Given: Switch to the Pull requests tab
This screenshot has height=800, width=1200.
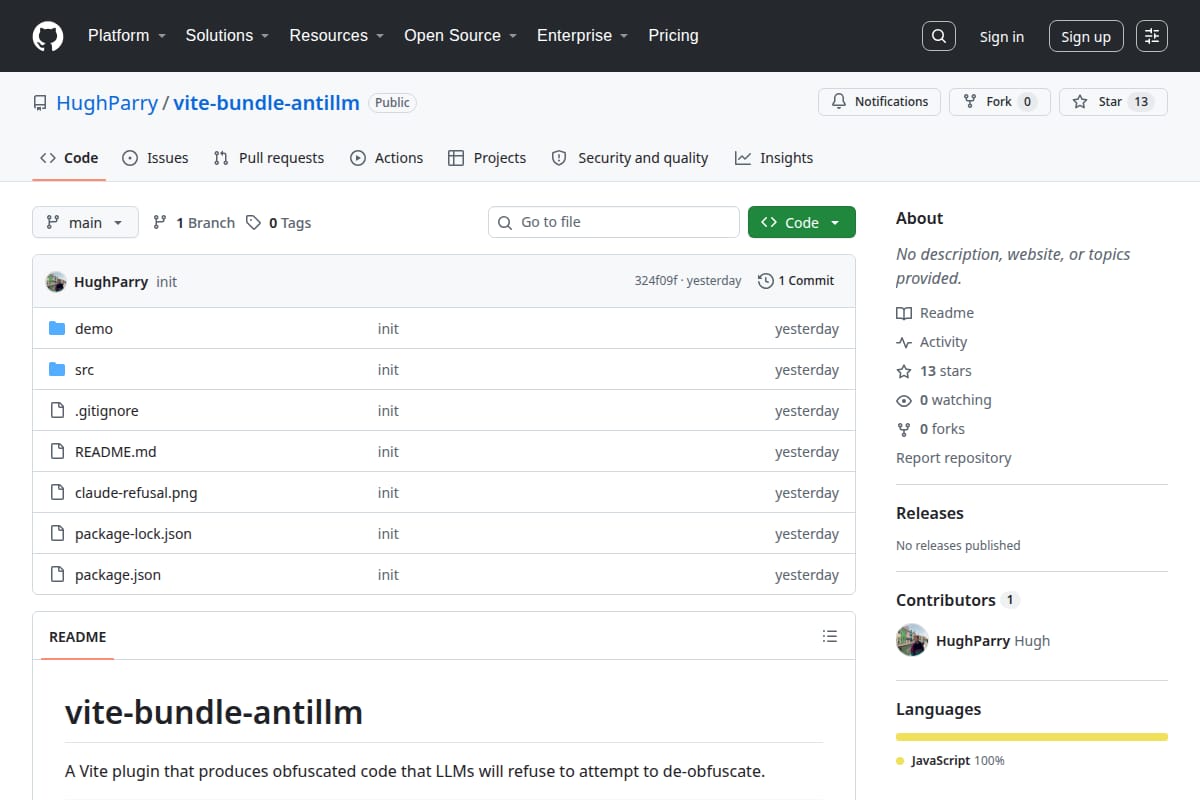Looking at the screenshot, I should point(269,158).
